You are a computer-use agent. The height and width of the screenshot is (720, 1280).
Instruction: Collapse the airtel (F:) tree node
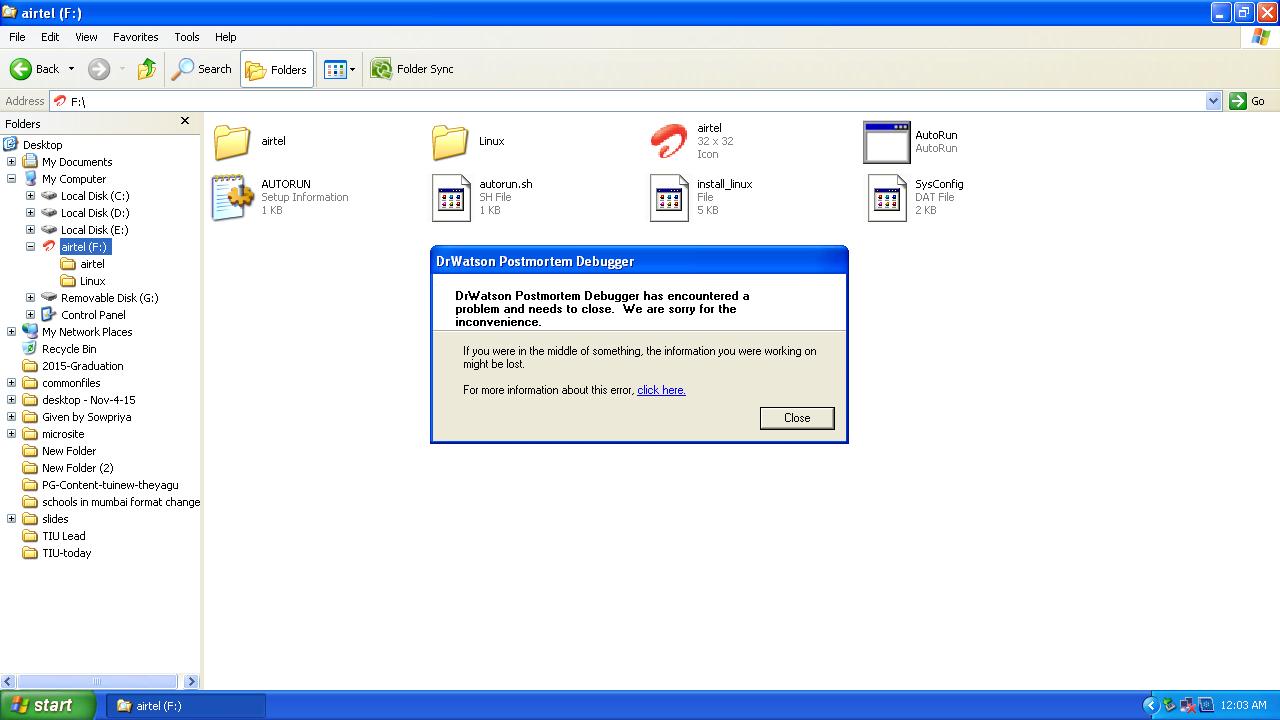point(30,247)
